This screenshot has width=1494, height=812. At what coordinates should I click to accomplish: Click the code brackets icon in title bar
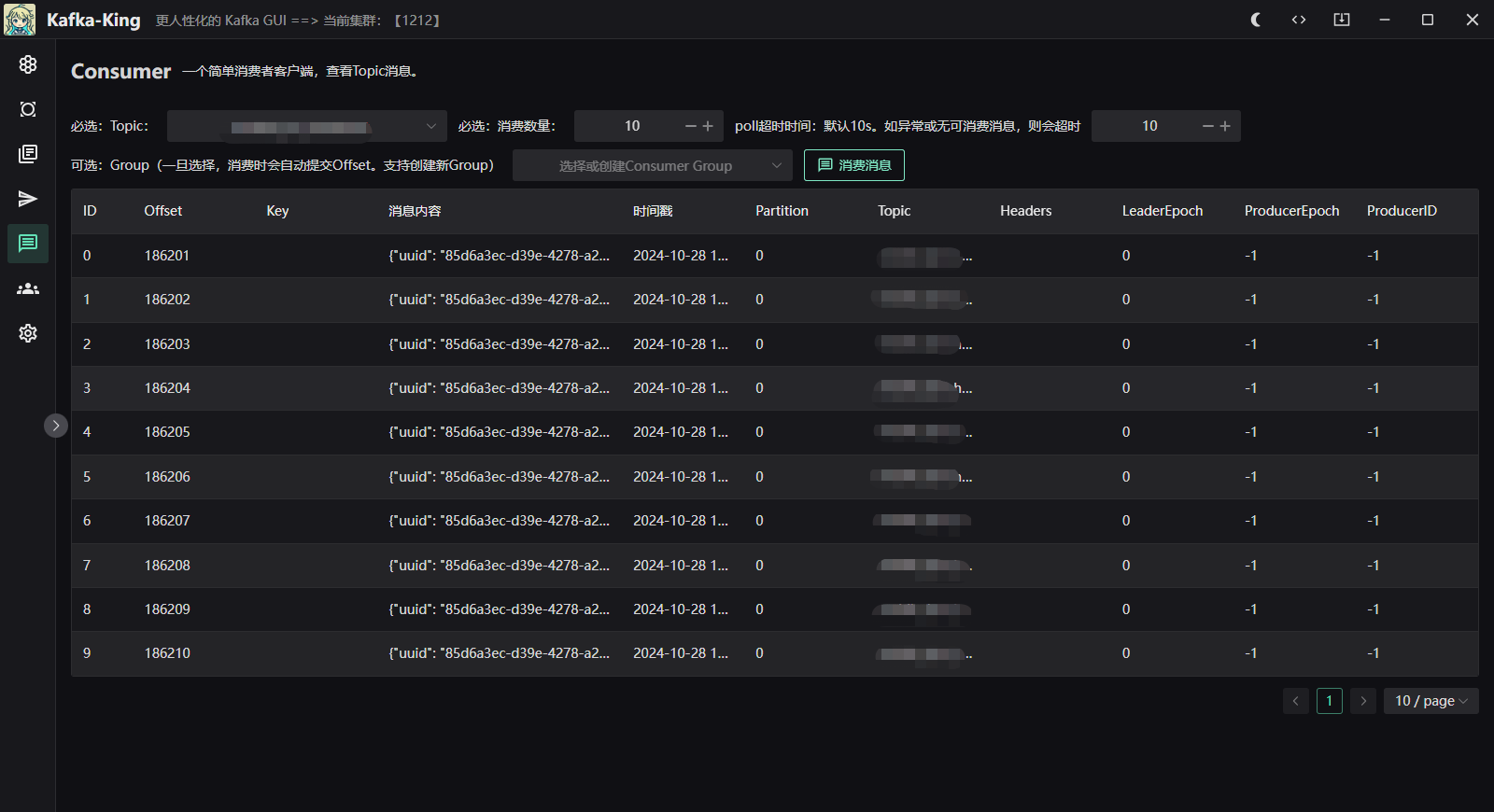[x=1299, y=20]
